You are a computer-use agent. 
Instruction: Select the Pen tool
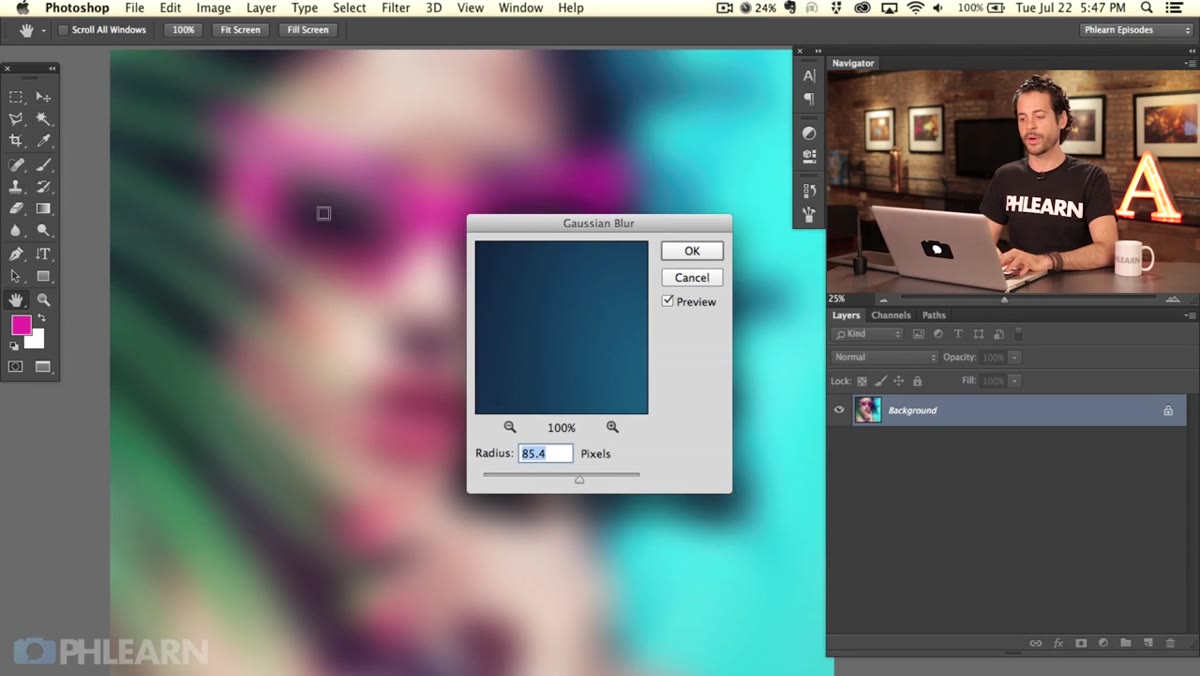point(16,254)
